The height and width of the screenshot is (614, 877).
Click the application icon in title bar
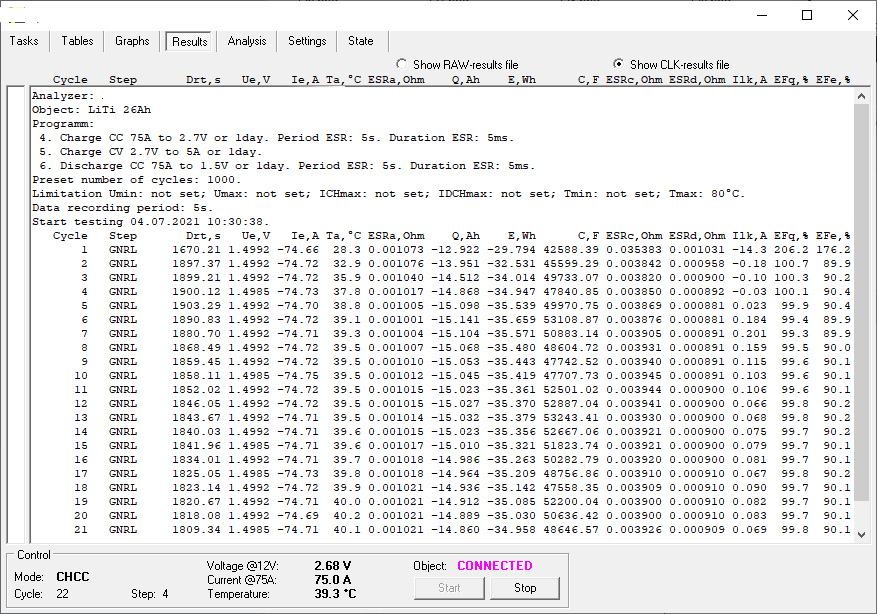(x=17, y=15)
